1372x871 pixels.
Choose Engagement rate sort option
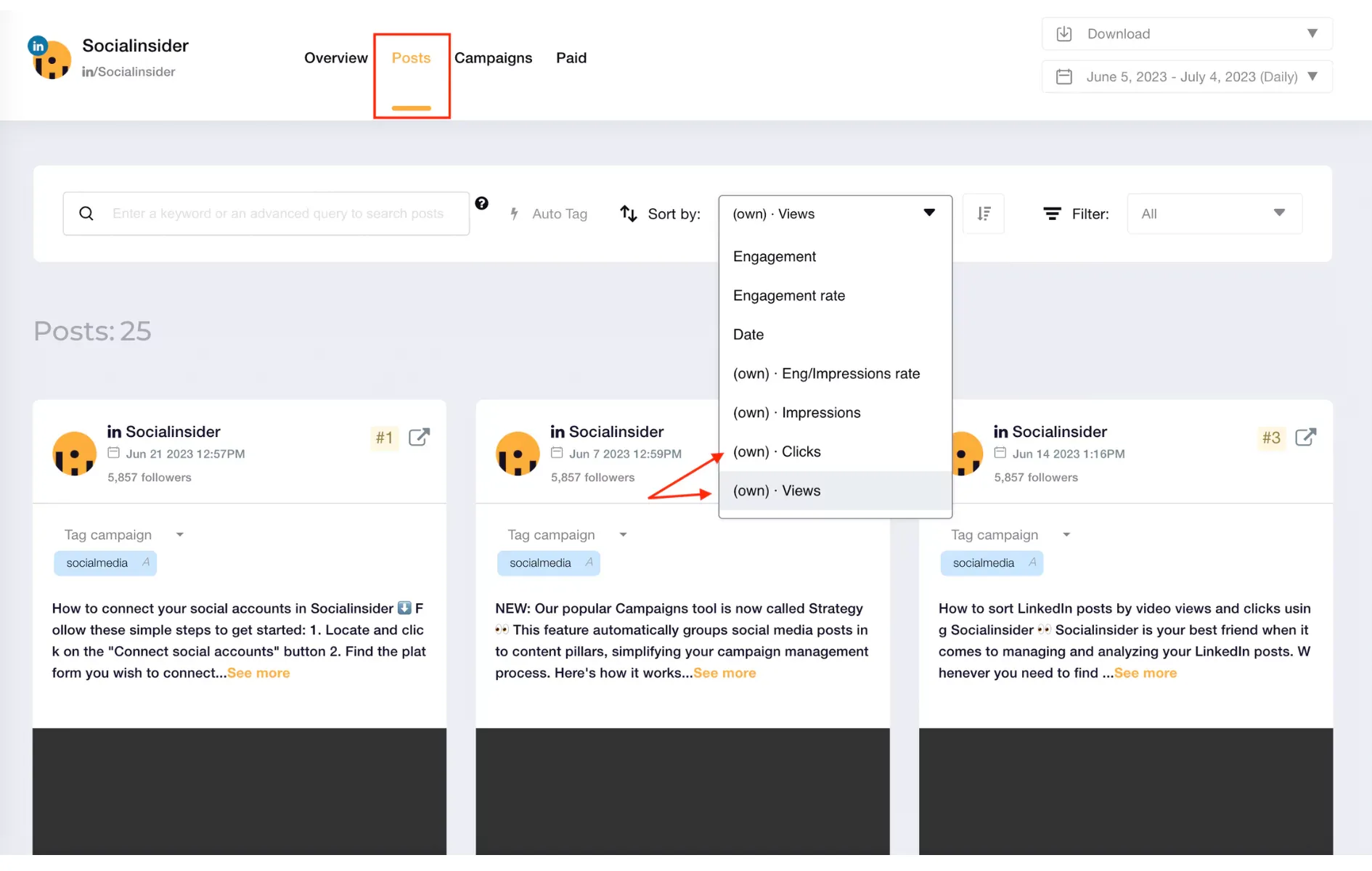[x=835, y=296]
